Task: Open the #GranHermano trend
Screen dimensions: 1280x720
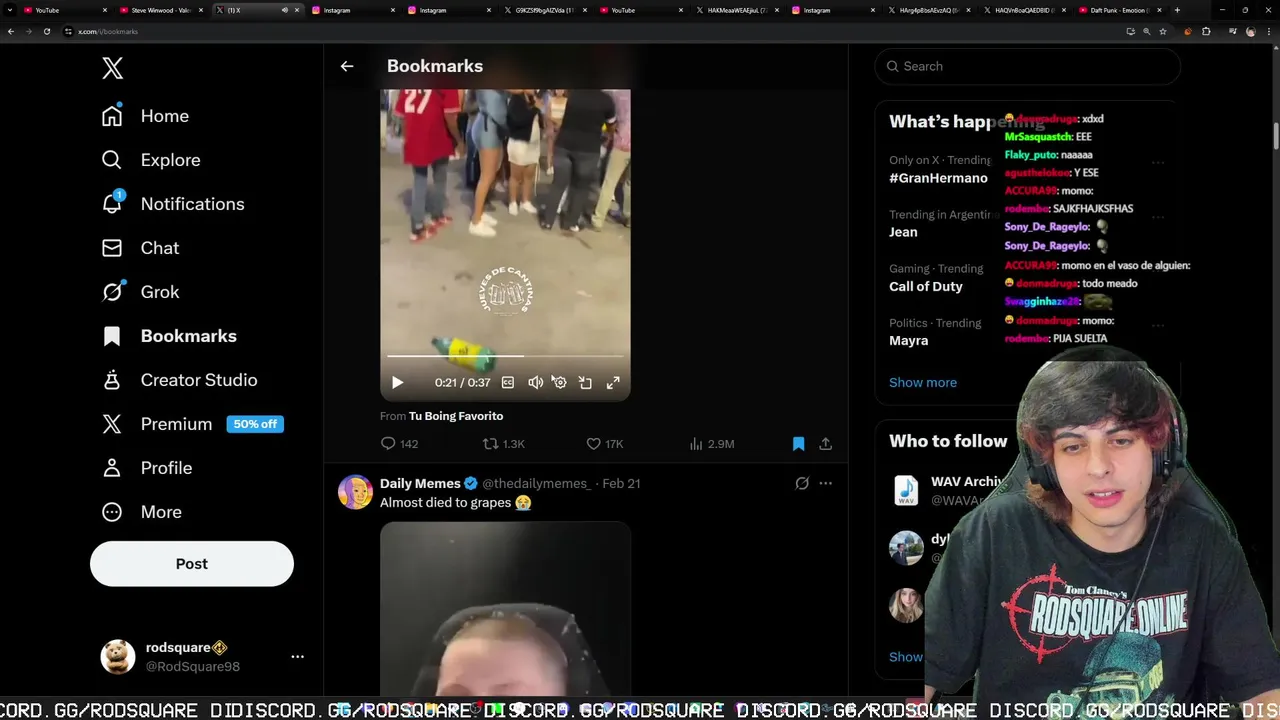Action: pos(938,178)
